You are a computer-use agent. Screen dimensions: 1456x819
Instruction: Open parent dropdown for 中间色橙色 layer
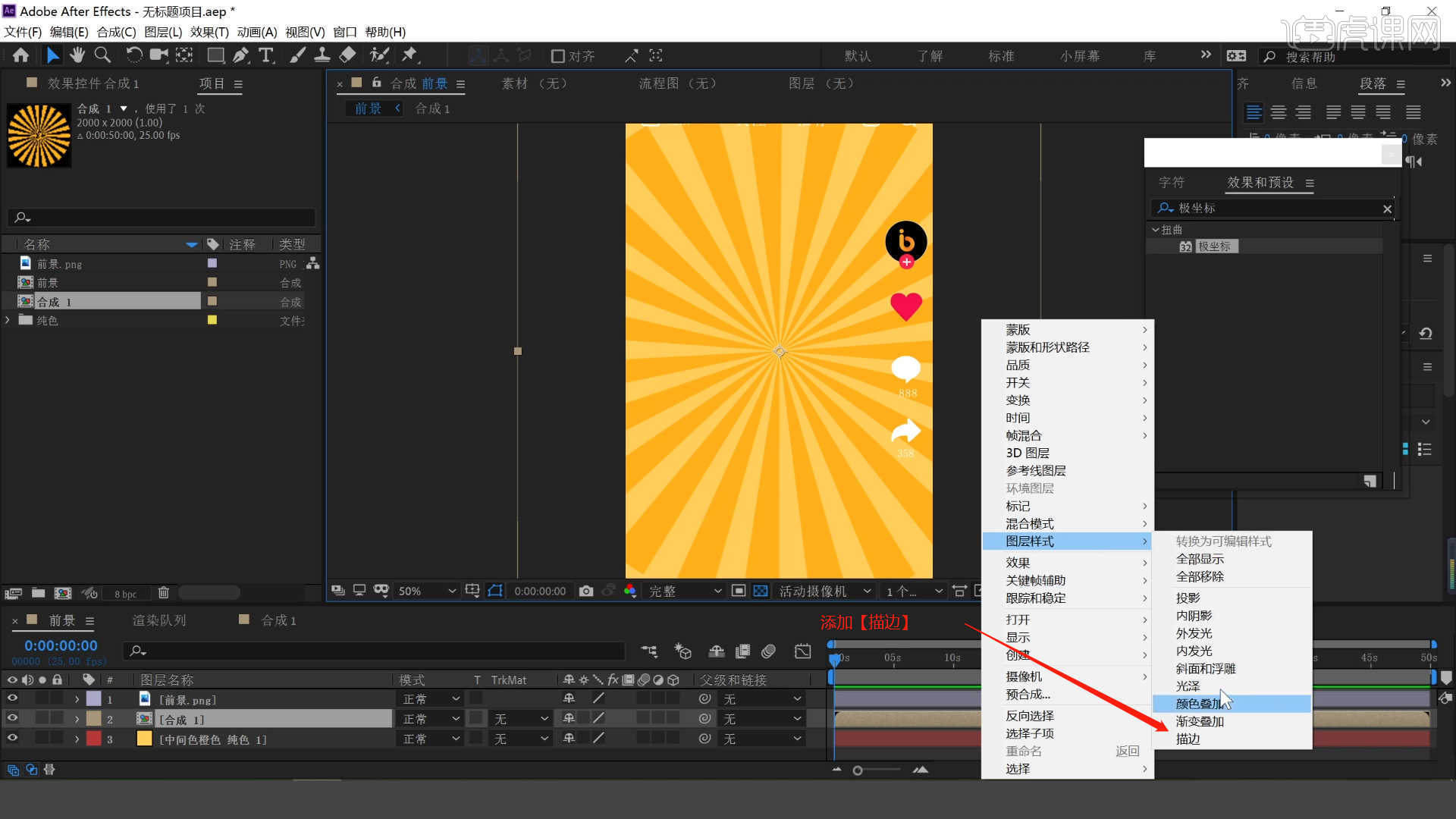[761, 739]
